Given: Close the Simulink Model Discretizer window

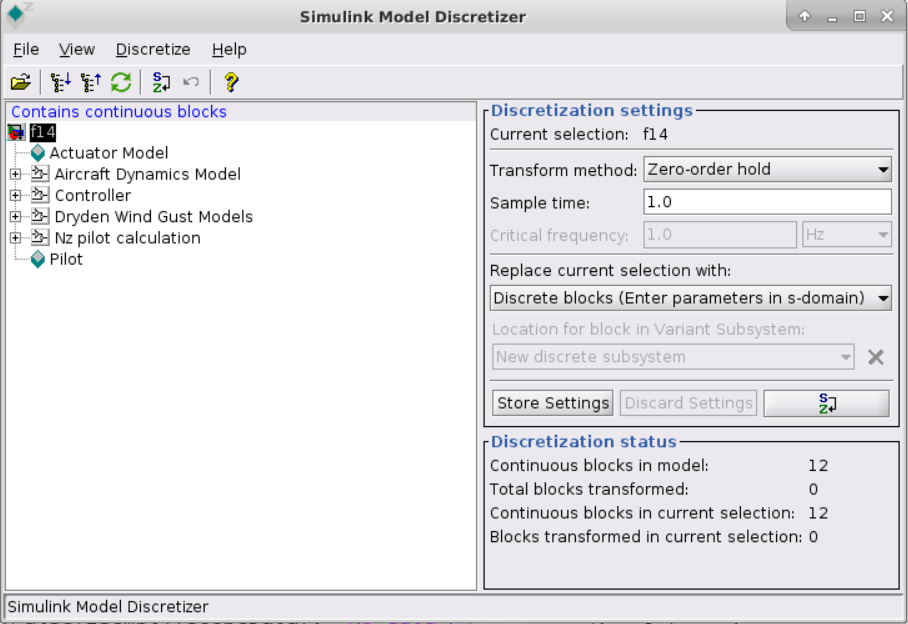Looking at the screenshot, I should tap(887, 16).
